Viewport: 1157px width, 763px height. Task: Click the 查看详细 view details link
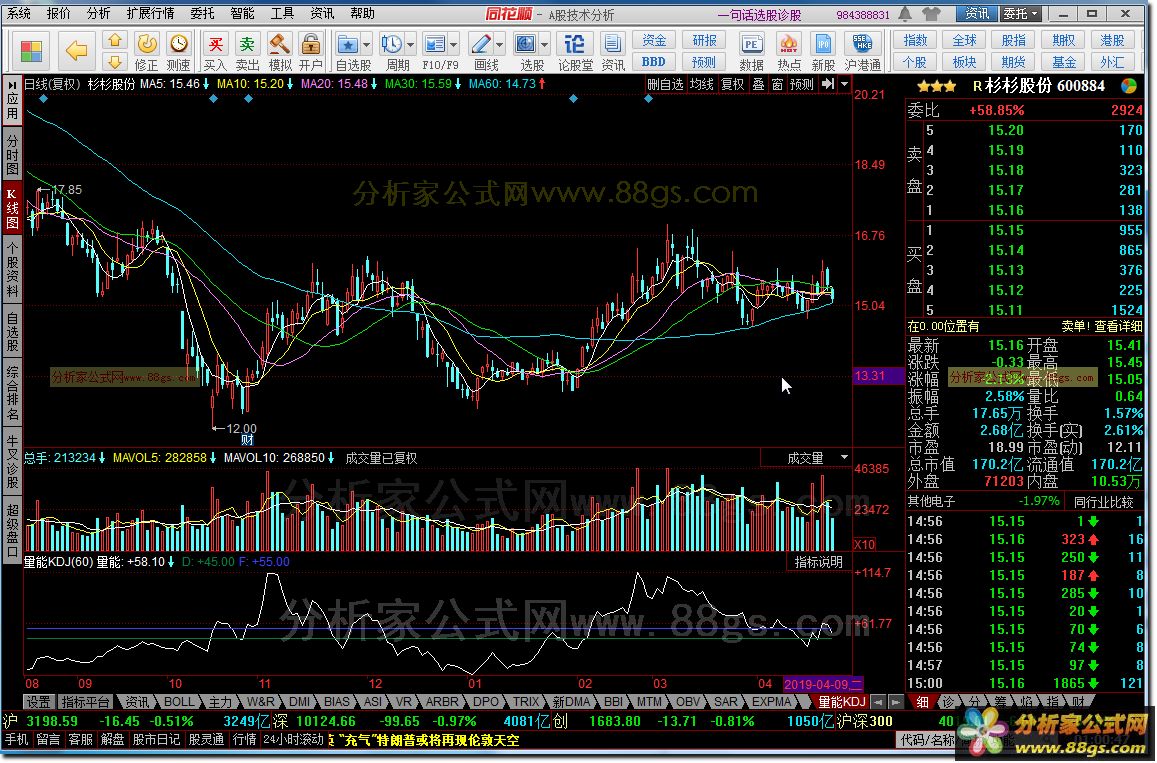(1118, 326)
